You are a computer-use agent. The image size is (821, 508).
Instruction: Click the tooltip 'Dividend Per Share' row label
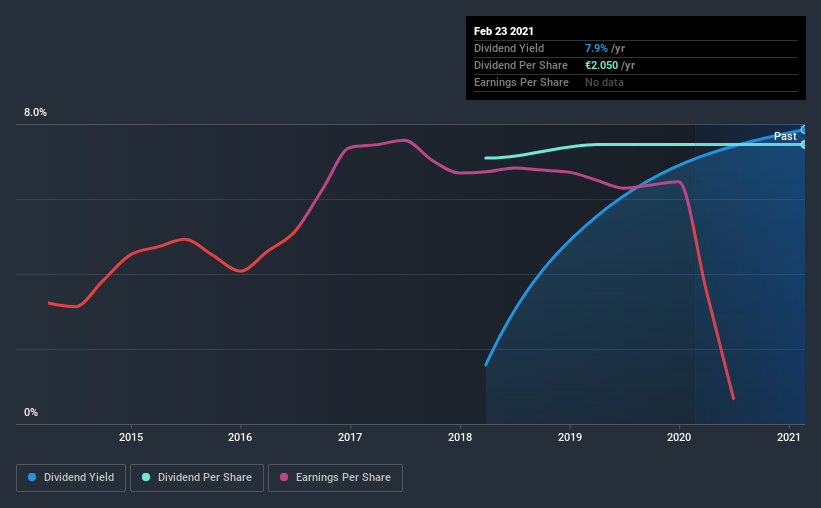[521, 65]
